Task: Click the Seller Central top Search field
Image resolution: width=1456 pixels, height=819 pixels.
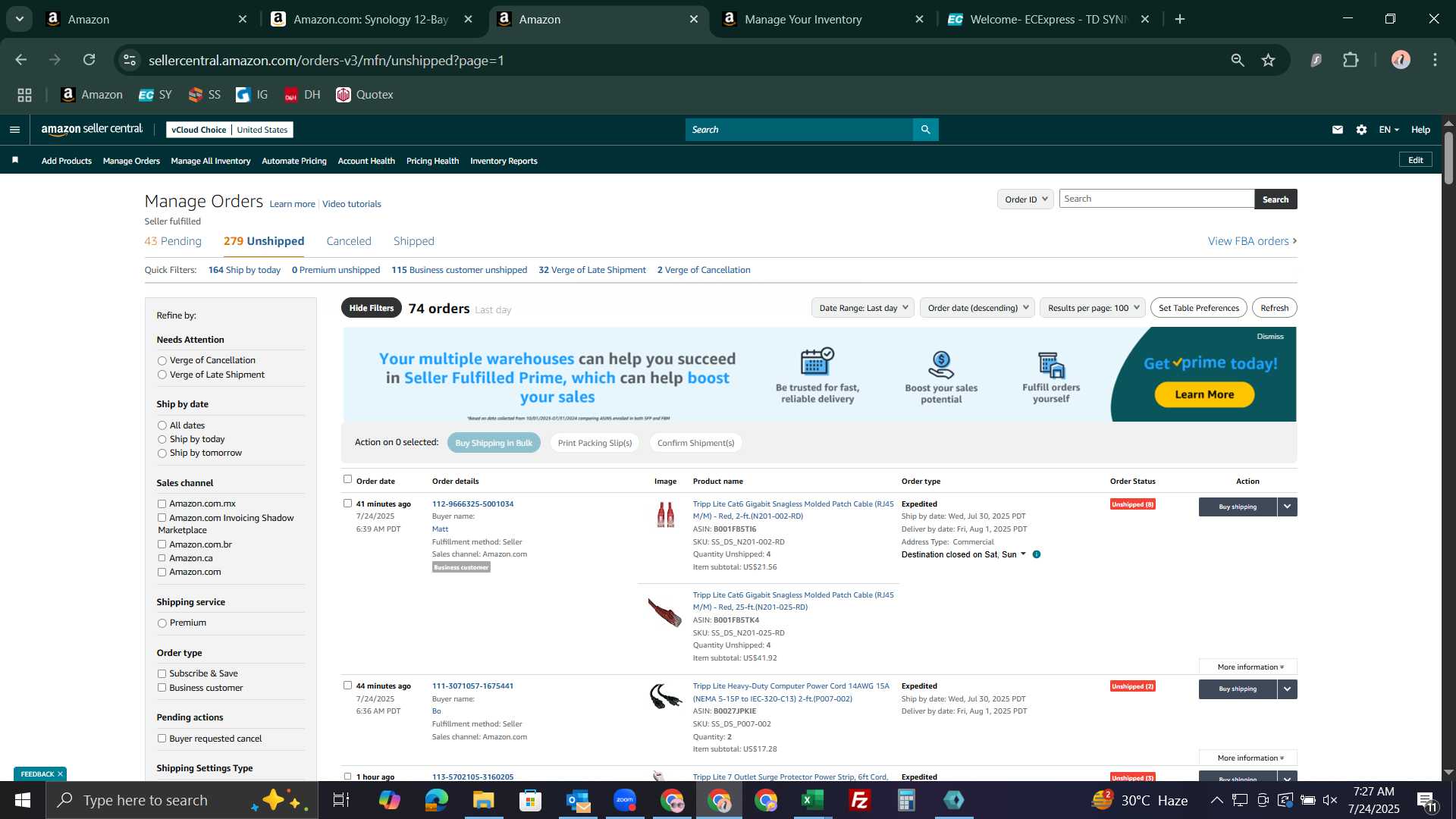Action: coord(799,130)
